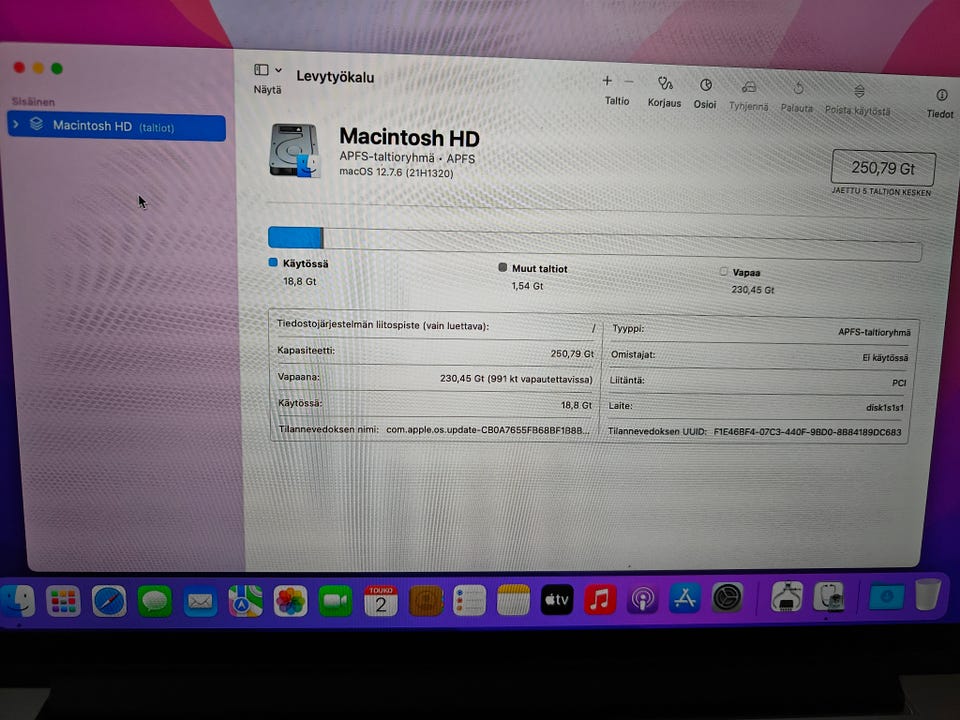
Task: Click the Macintosh HD disk drive image
Action: 295,150
